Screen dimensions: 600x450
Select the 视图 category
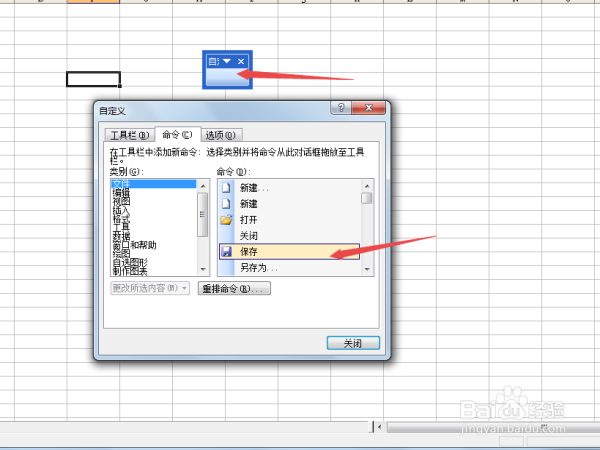click(153, 201)
